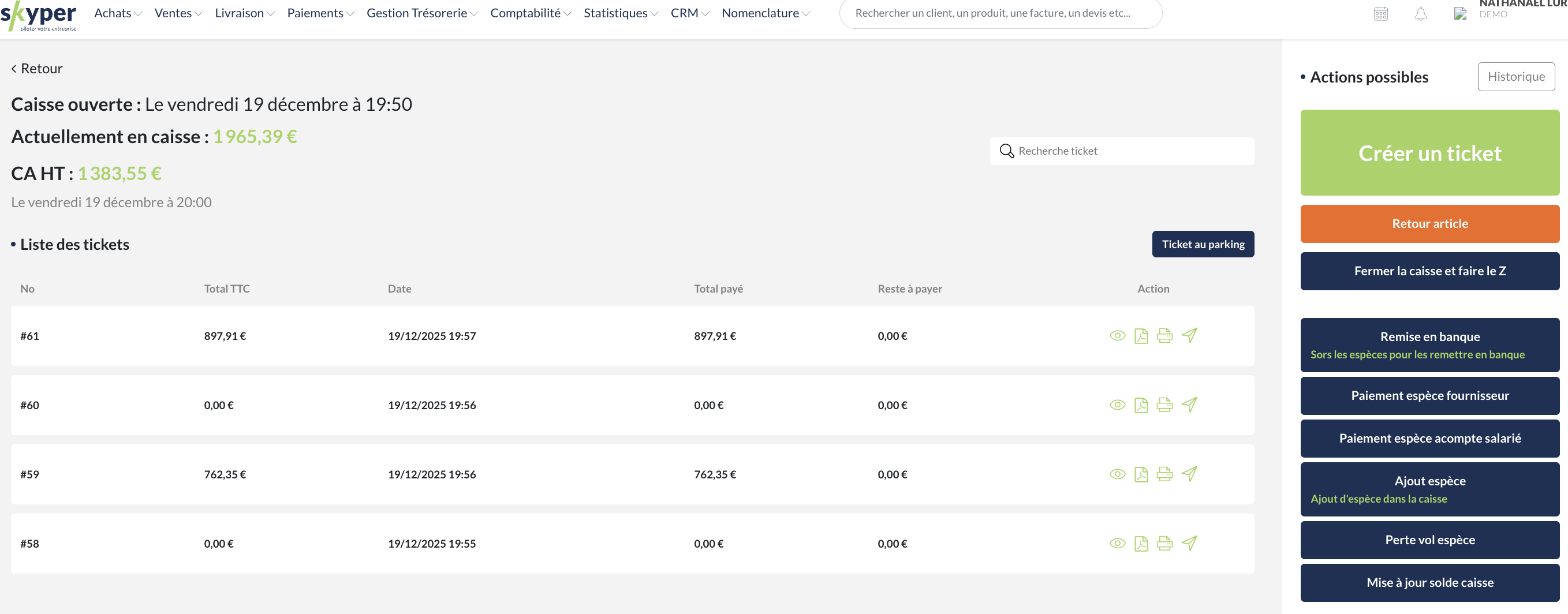Click Fermer la caisse et faire le Z
The width and height of the screenshot is (1568, 614).
[1429, 271]
